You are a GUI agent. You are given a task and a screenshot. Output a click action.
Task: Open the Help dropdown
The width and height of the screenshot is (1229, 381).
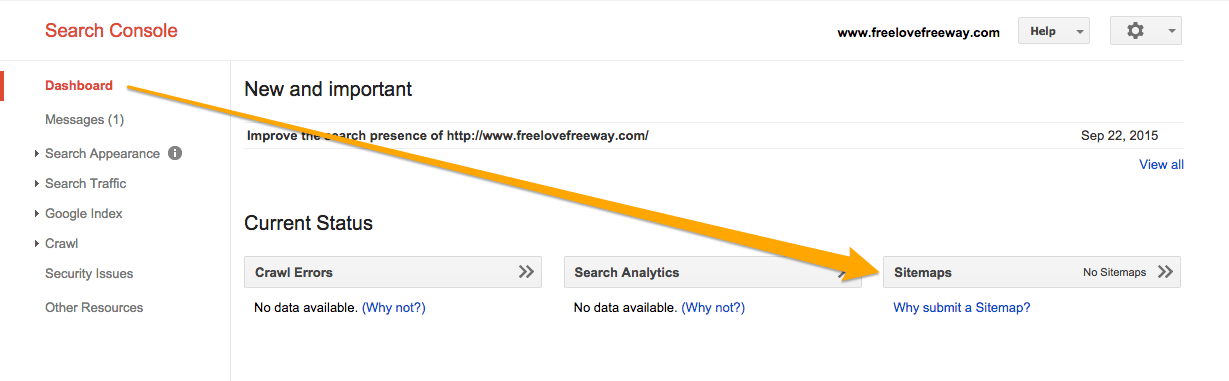click(x=1053, y=31)
